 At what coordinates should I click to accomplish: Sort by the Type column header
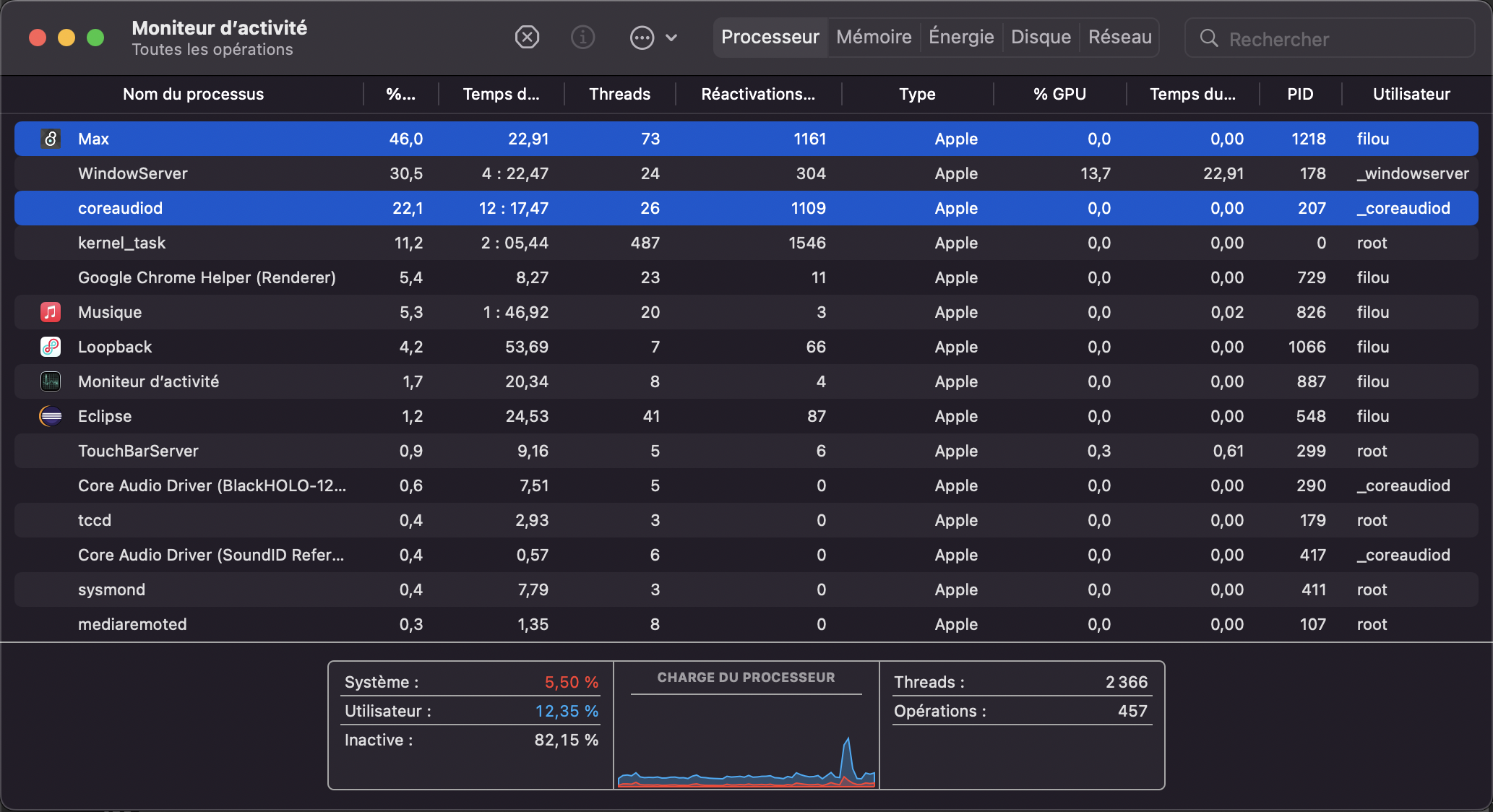(x=917, y=94)
